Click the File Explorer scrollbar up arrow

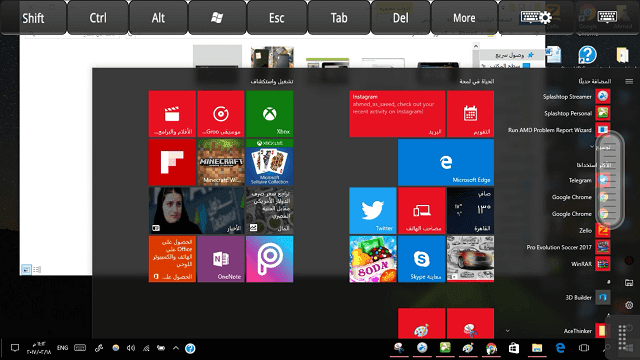tap(476, 46)
